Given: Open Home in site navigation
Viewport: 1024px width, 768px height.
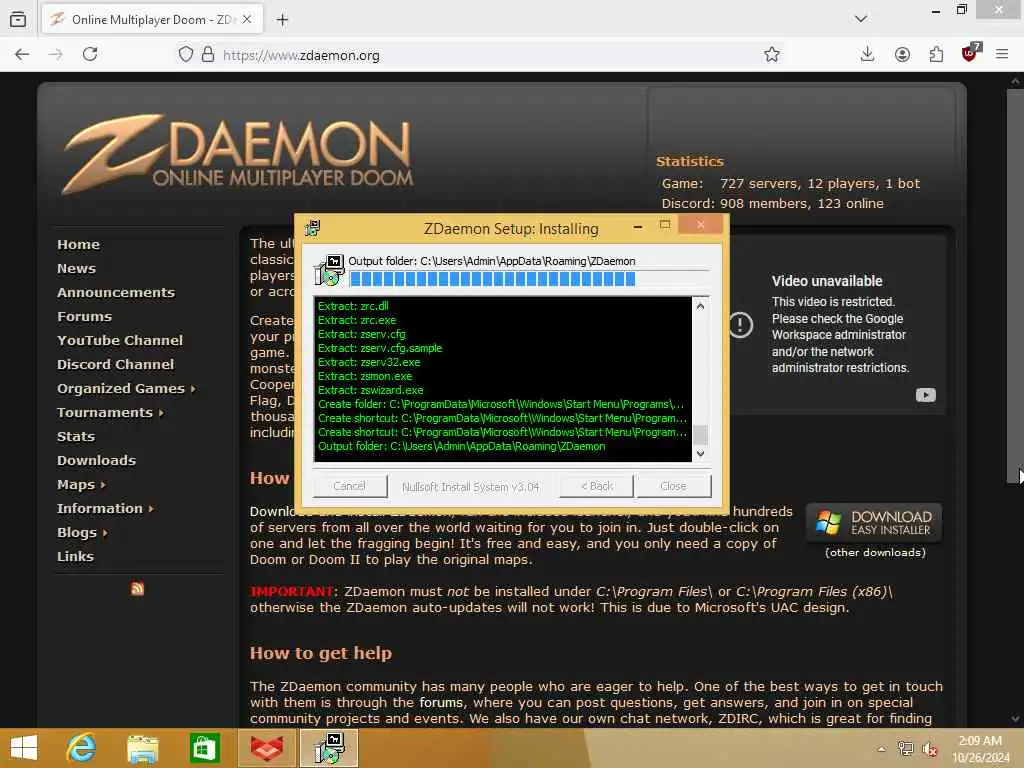Looking at the screenshot, I should tap(78, 244).
